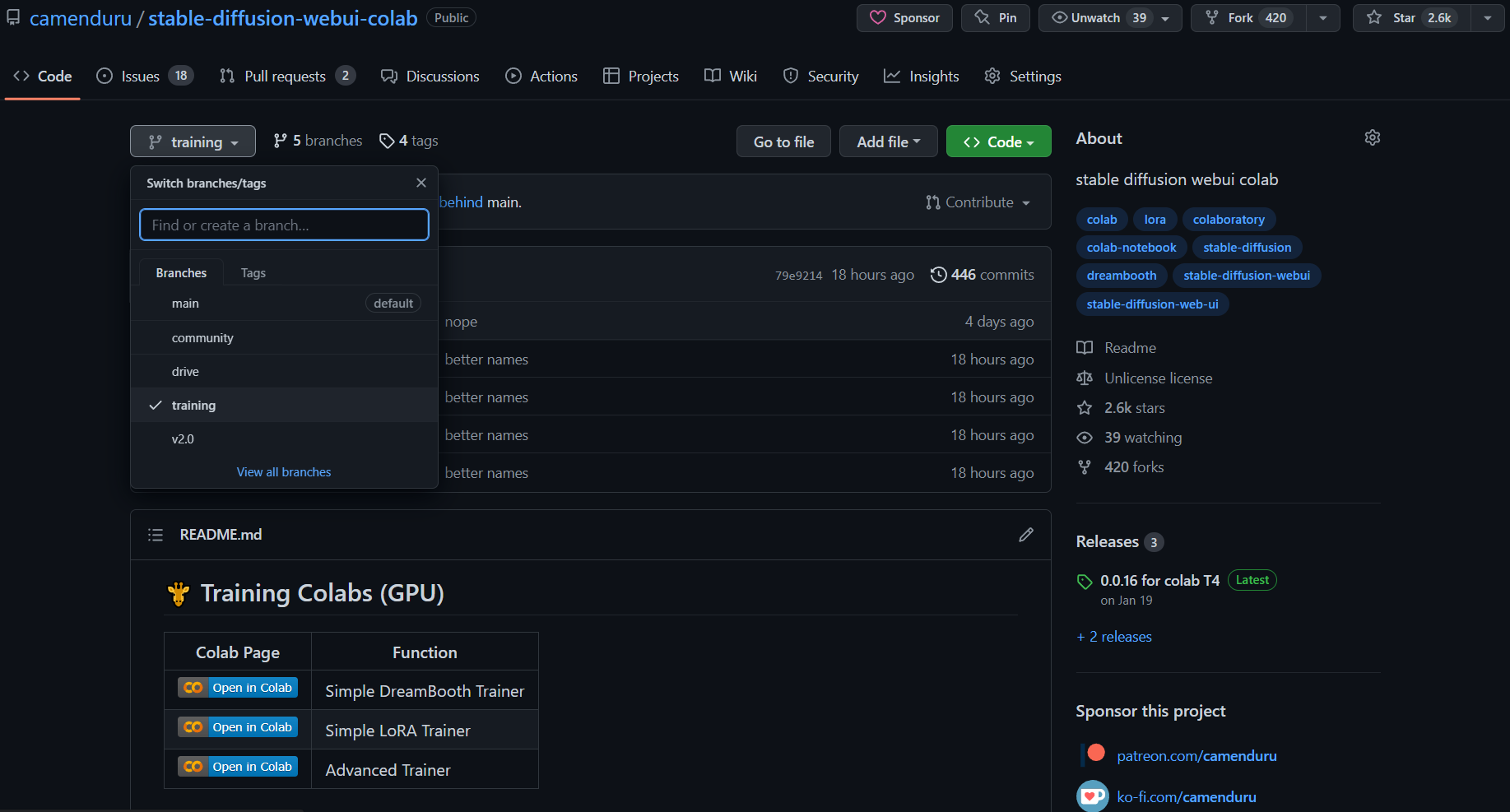1510x812 pixels.
Task: Click the commit history clock icon
Action: [x=938, y=275]
